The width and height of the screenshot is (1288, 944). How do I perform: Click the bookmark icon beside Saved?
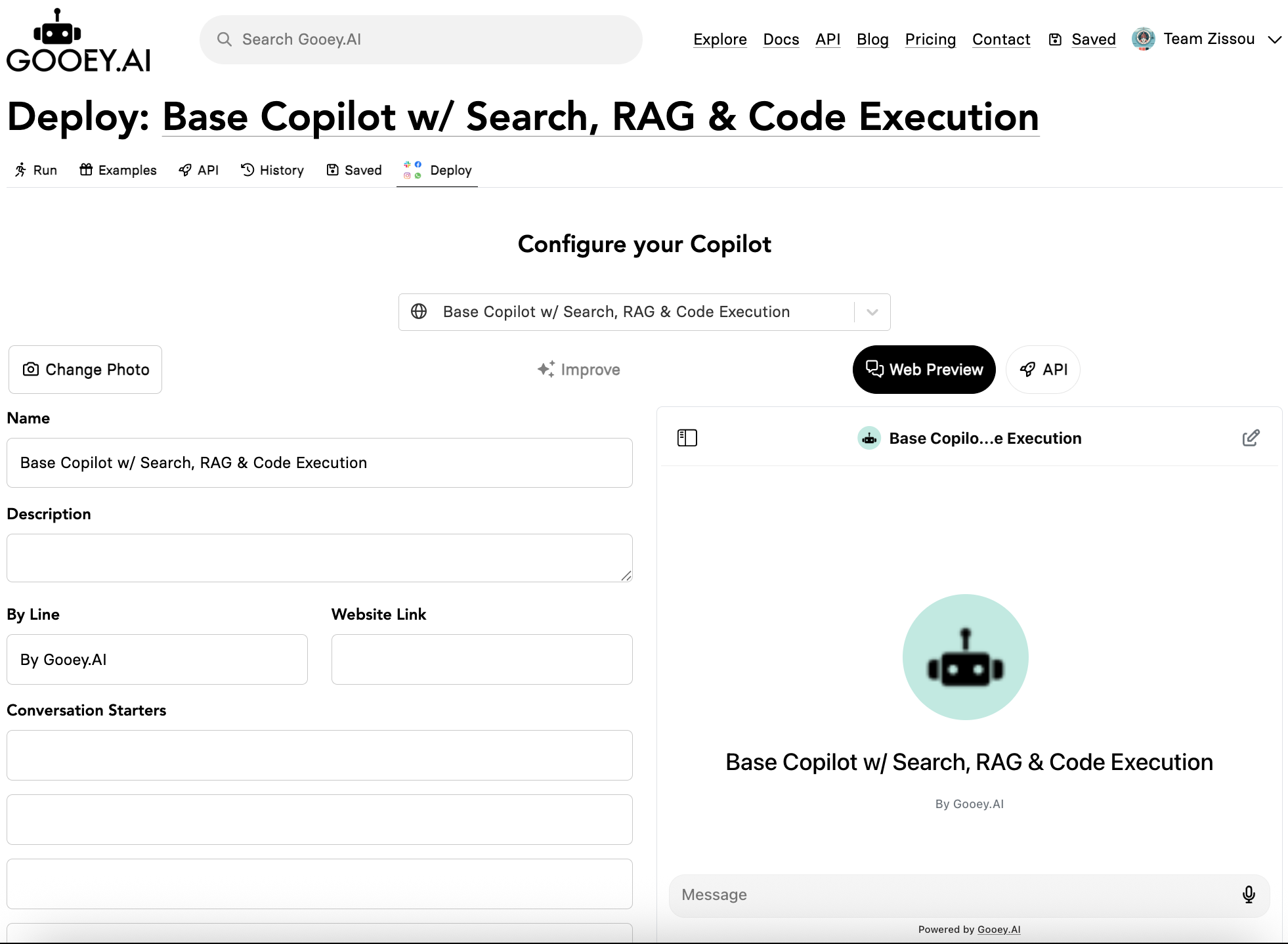click(x=1055, y=39)
